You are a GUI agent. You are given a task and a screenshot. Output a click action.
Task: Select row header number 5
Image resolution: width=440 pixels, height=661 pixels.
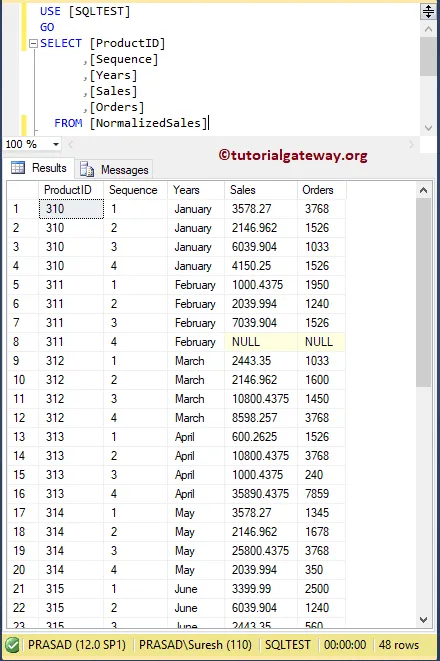(x=23, y=285)
